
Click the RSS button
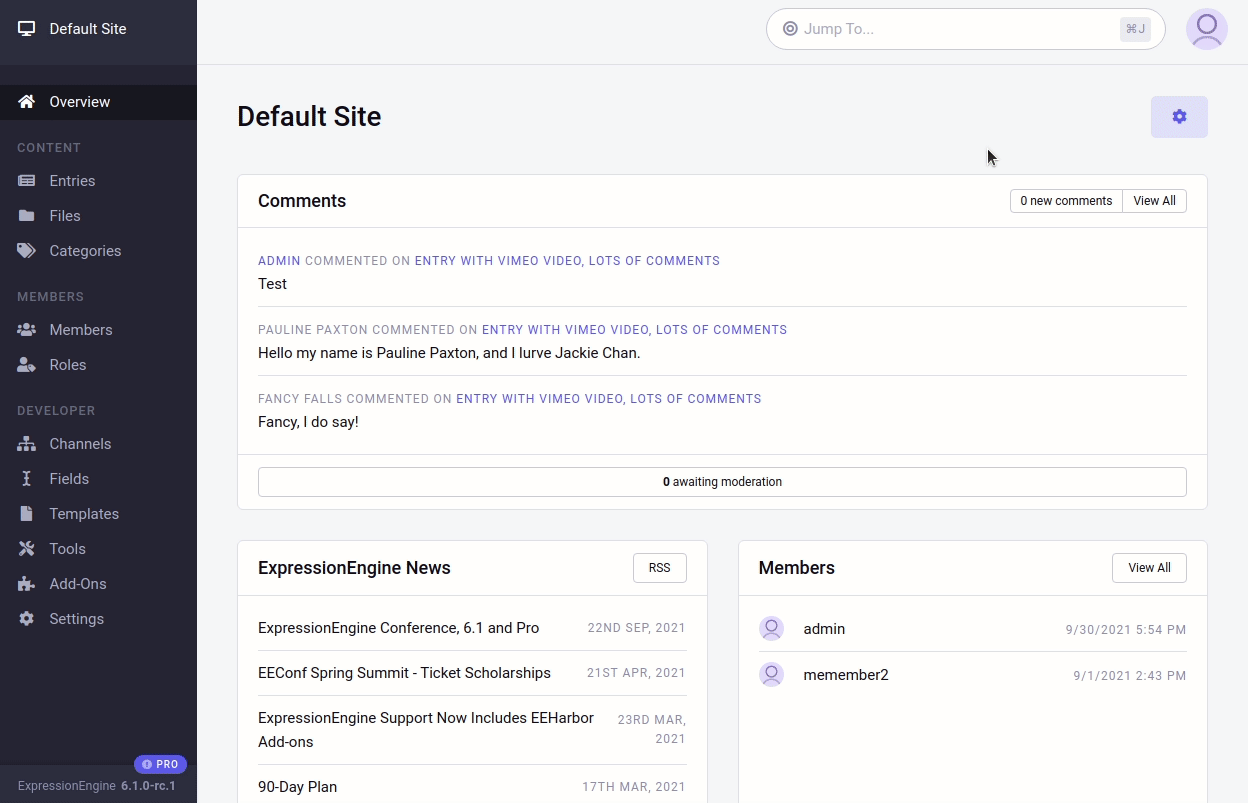click(x=659, y=568)
